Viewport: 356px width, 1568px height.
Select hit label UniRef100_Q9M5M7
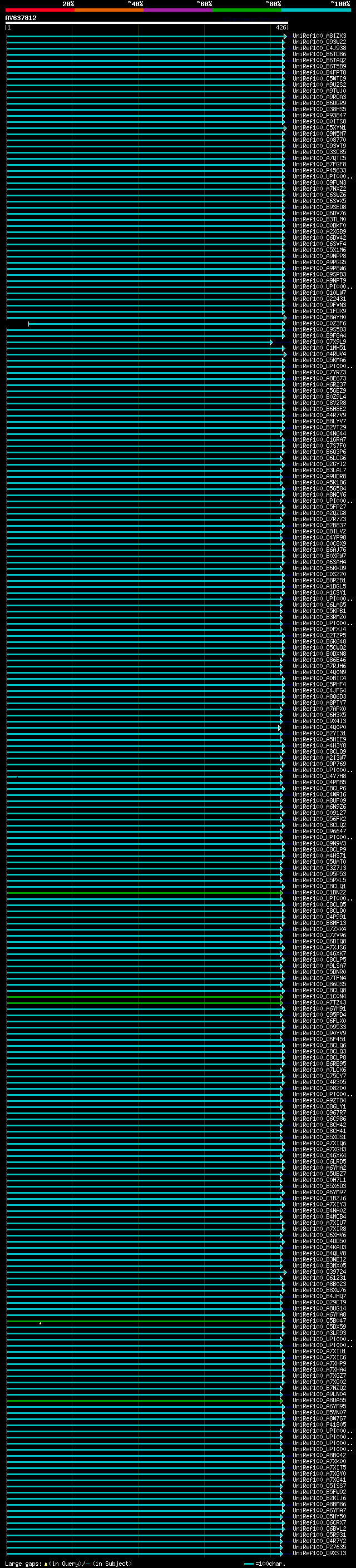(x=319, y=134)
